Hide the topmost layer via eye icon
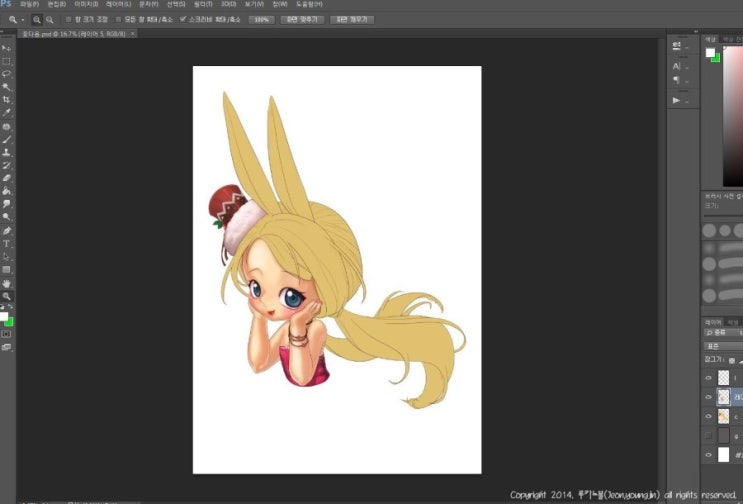 point(708,378)
